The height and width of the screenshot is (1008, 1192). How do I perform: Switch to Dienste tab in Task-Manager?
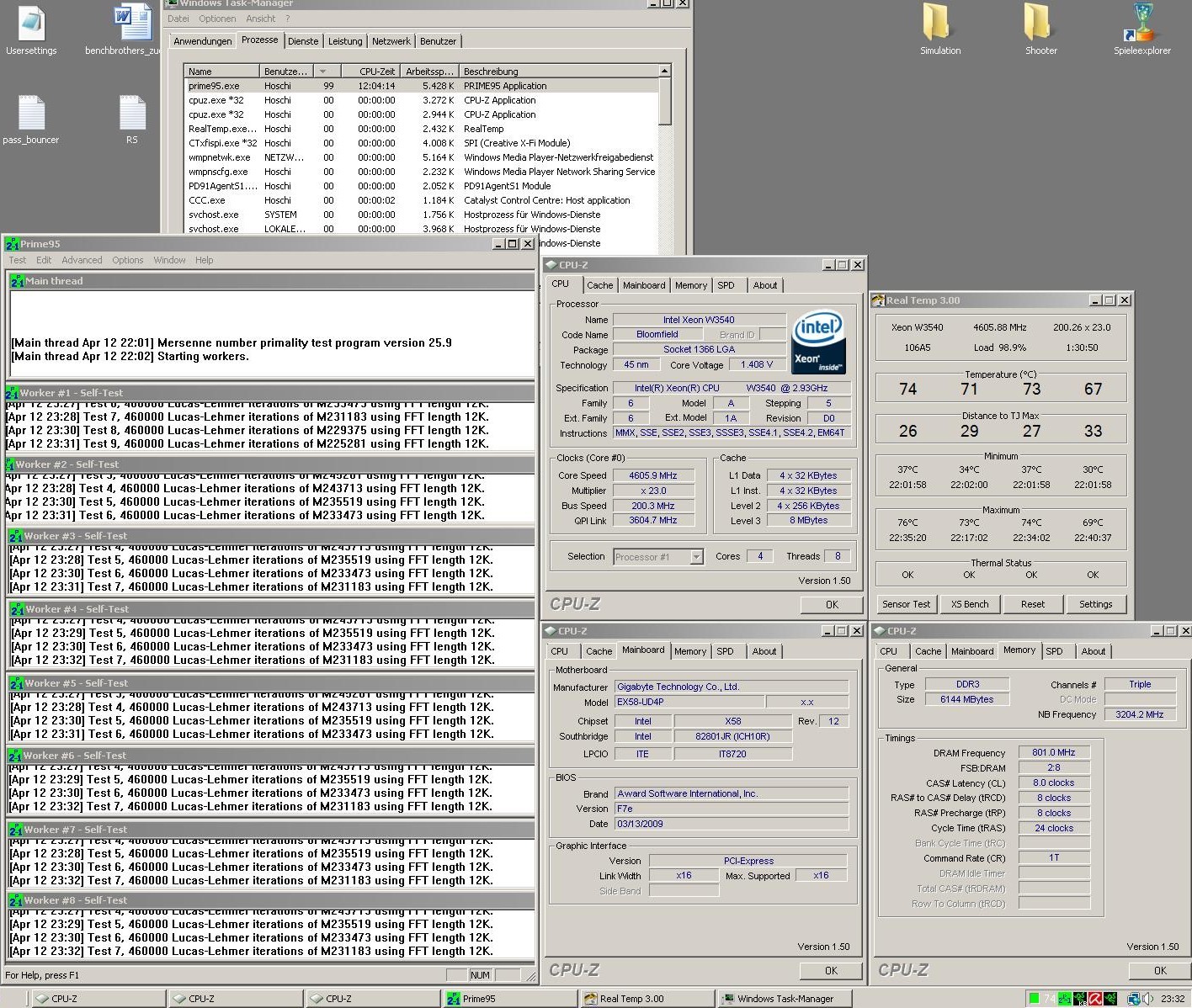tap(303, 41)
